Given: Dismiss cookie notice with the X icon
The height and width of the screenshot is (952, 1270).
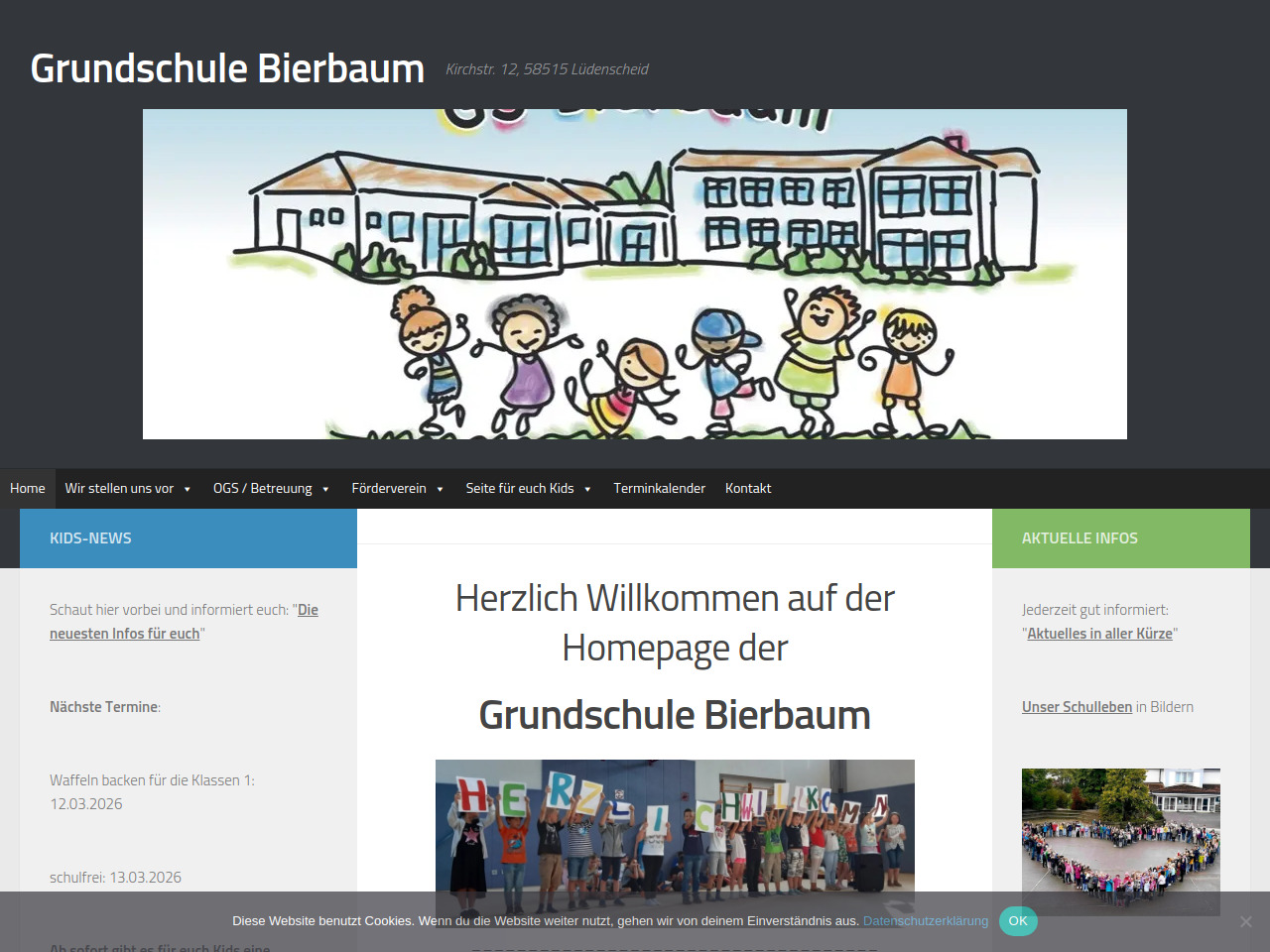Looking at the screenshot, I should (x=1245, y=921).
